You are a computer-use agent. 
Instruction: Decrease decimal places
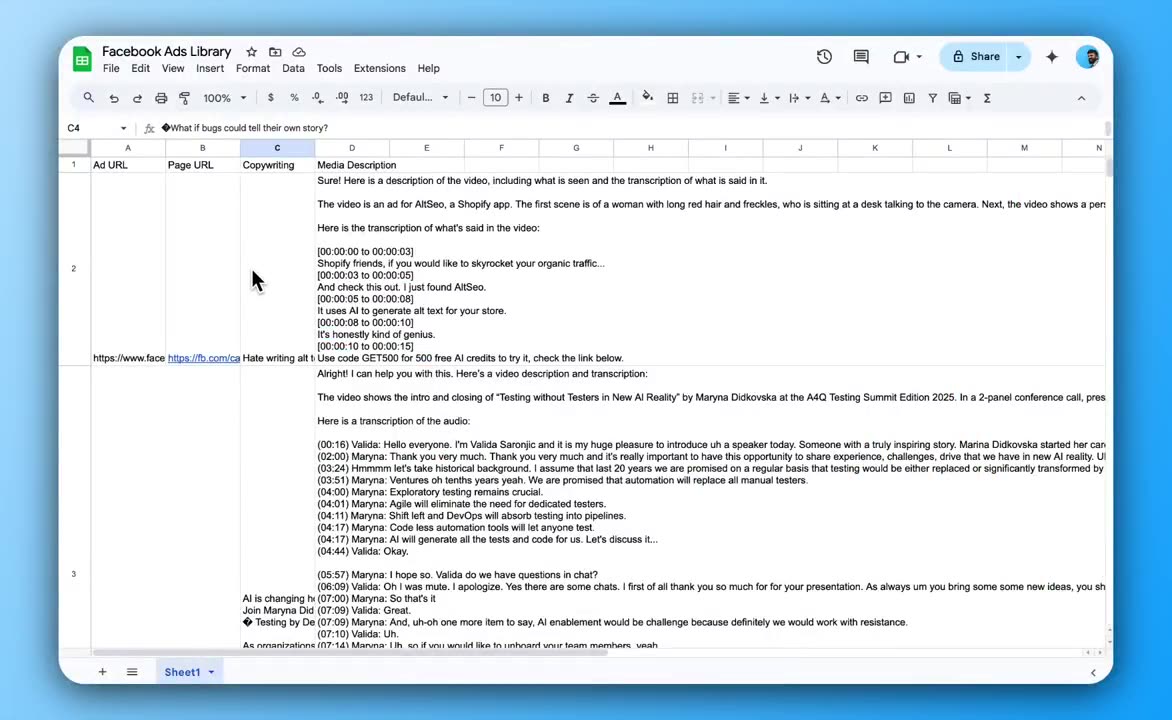318,98
